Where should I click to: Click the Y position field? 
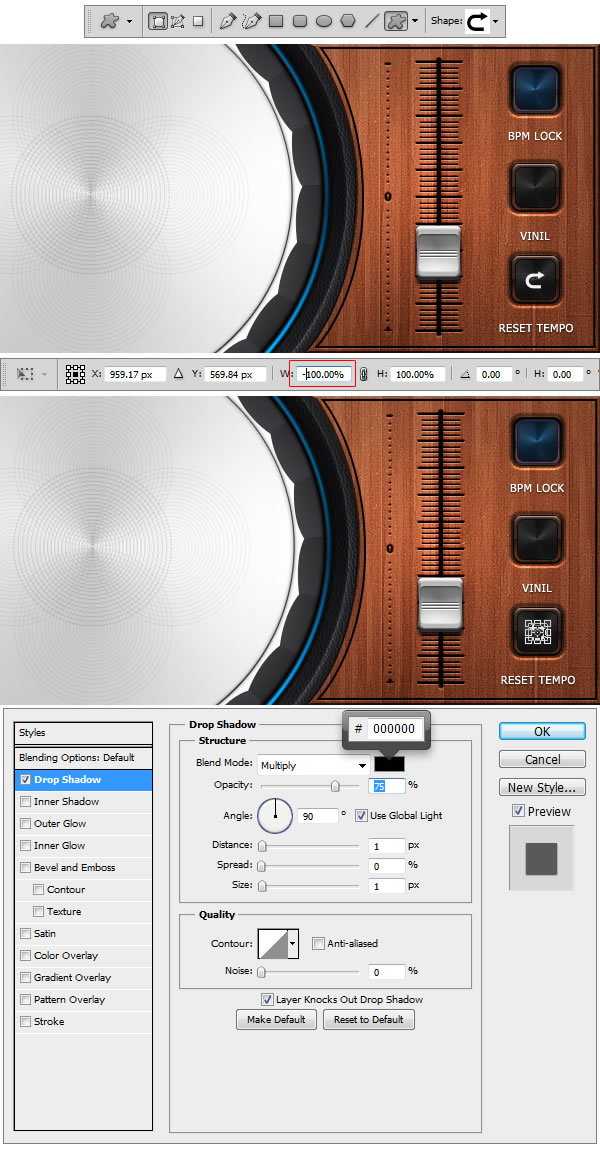click(x=235, y=374)
